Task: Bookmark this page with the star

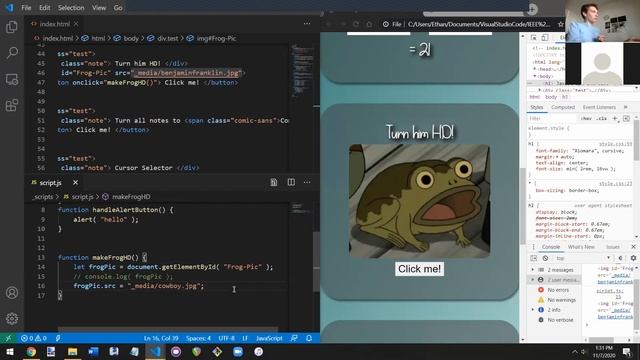Action: tap(561, 24)
